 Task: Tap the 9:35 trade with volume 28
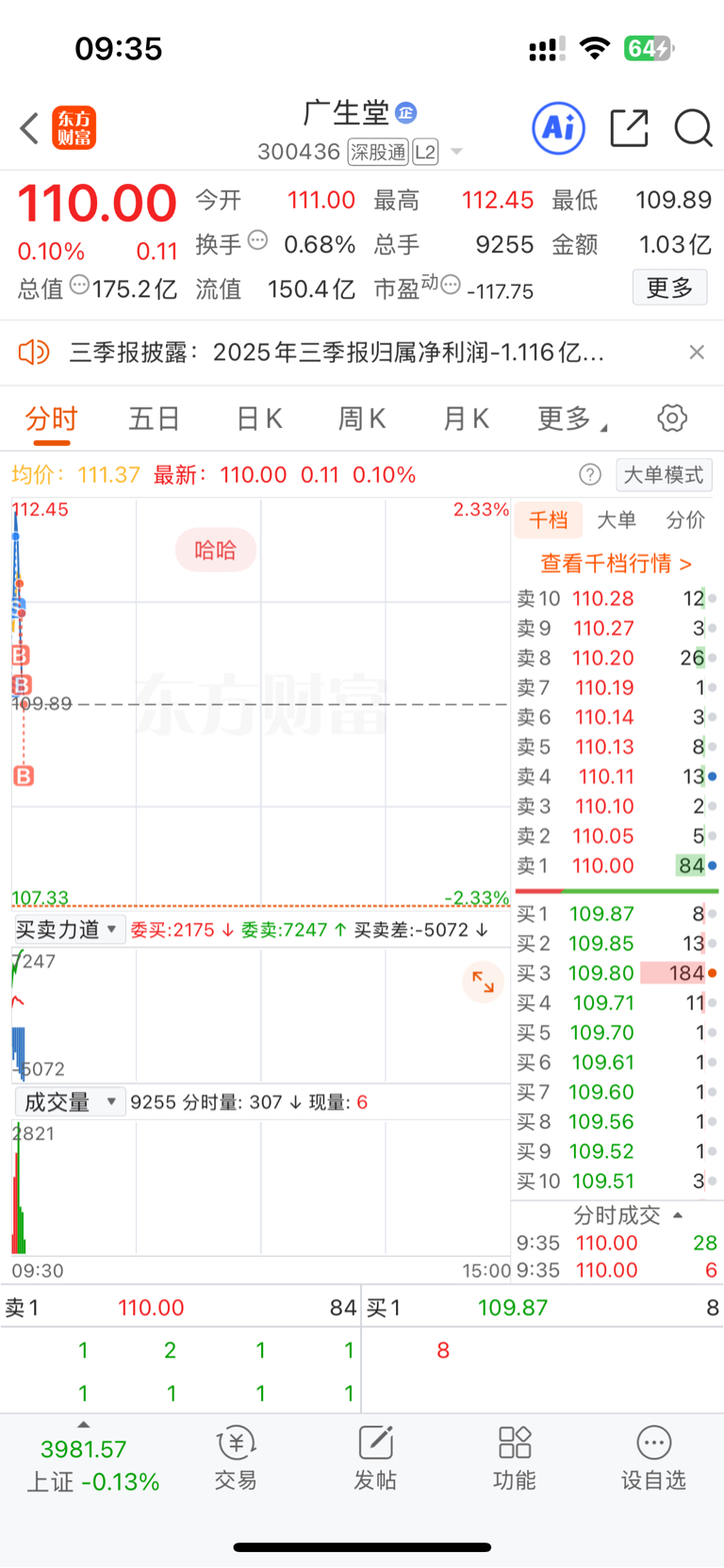pos(617,1243)
